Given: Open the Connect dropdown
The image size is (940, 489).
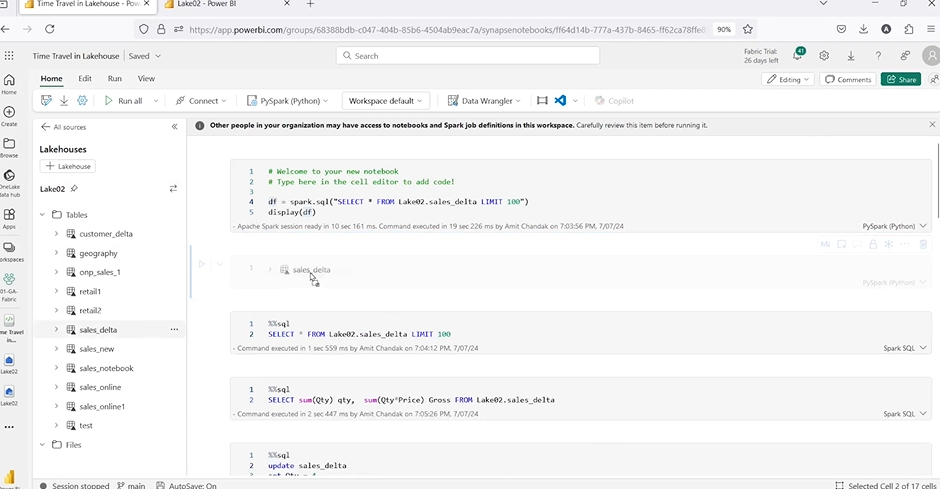Looking at the screenshot, I should click(x=201, y=101).
